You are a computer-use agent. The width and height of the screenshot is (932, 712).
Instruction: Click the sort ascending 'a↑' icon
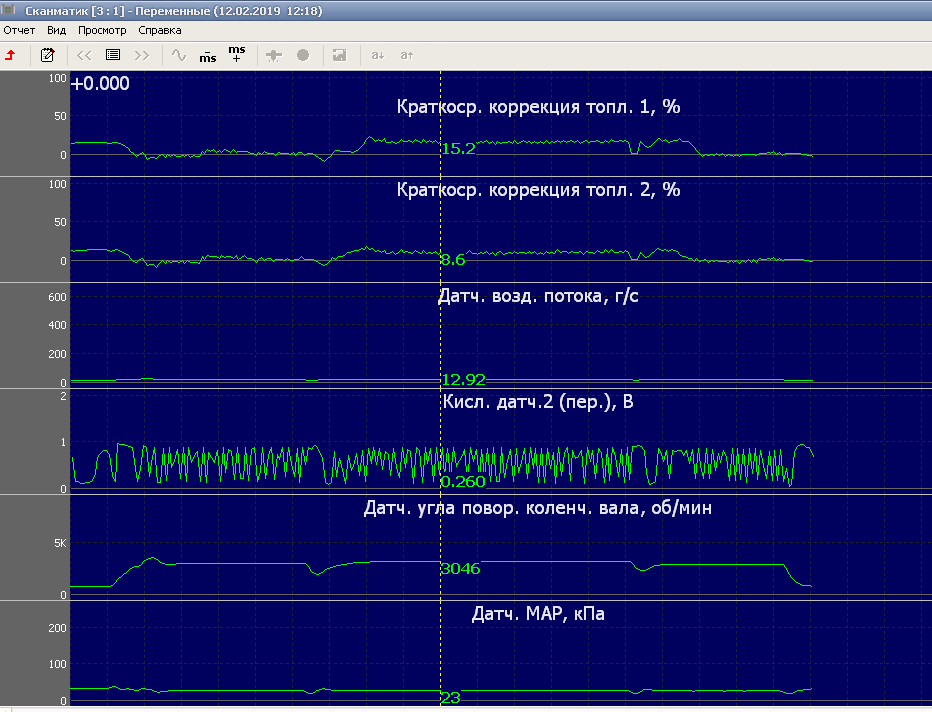[407, 55]
